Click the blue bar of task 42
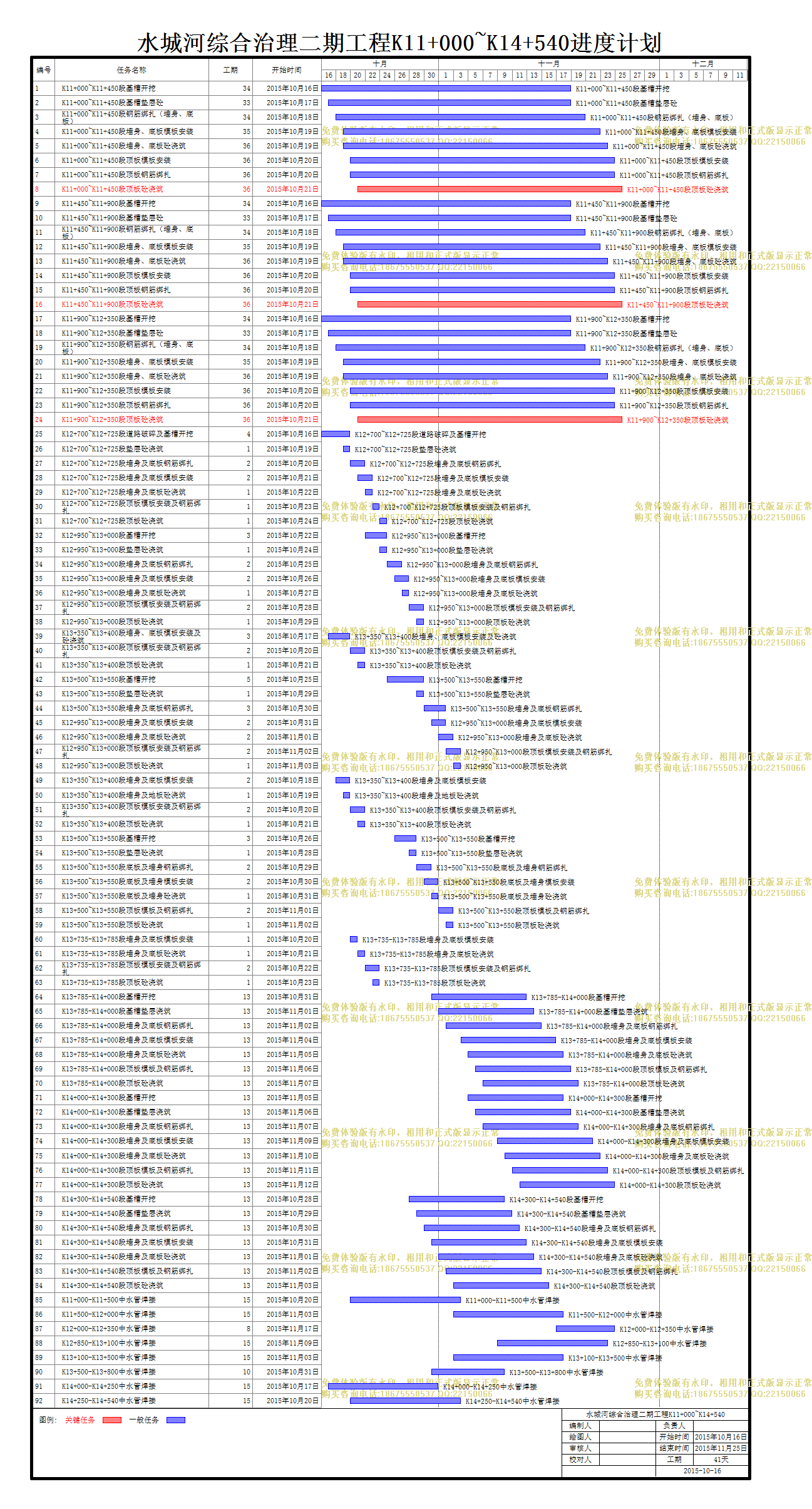Screen dimensions: 812x1509 coord(405,679)
